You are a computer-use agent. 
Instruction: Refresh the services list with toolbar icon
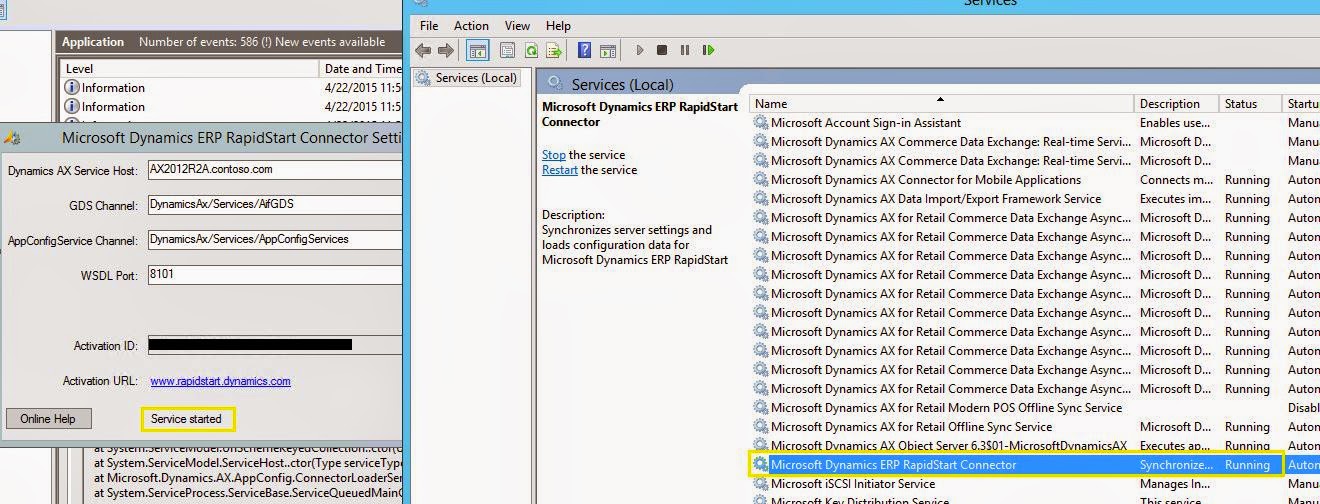click(531, 50)
